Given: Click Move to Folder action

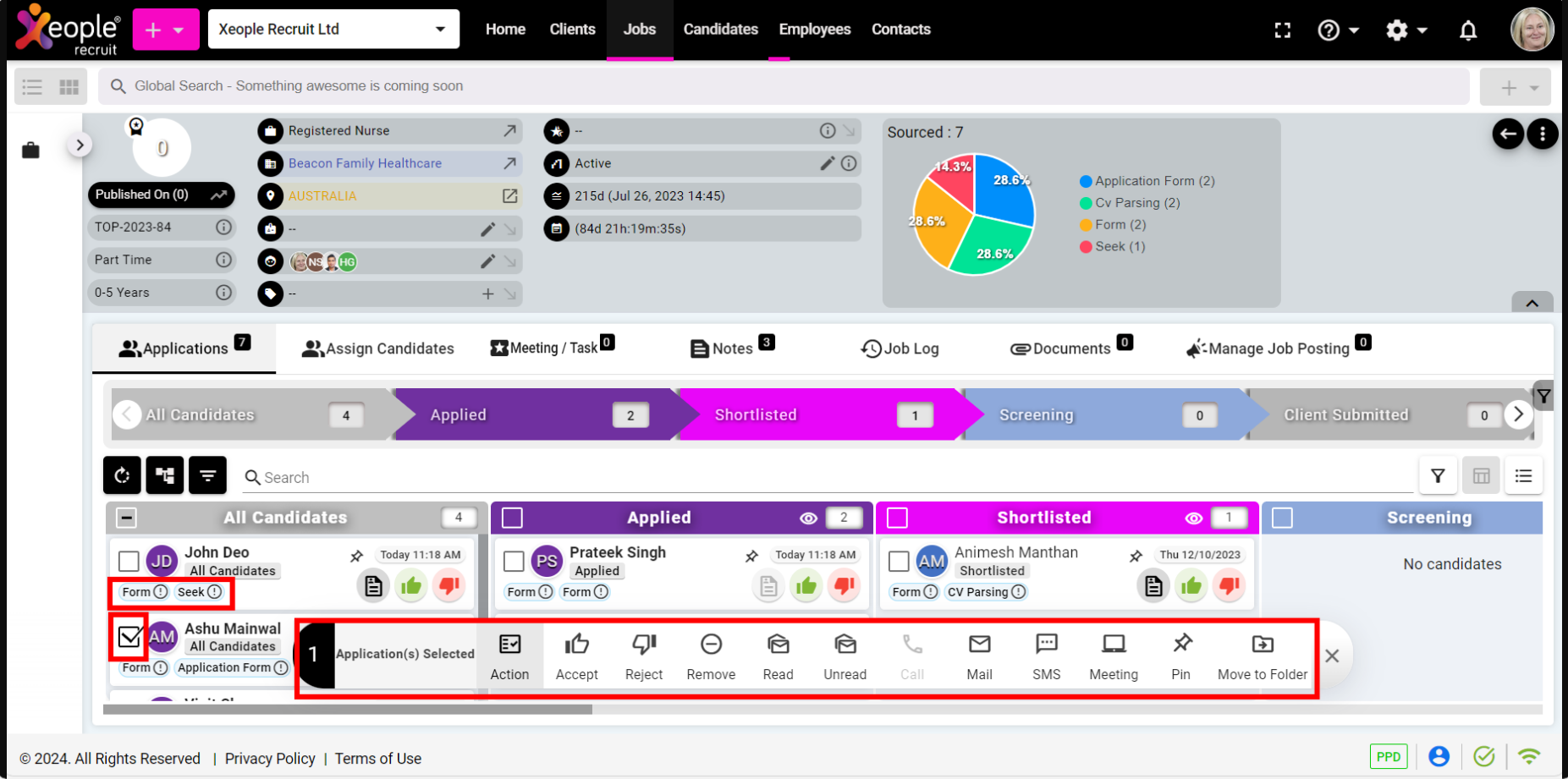Looking at the screenshot, I should tap(1262, 656).
